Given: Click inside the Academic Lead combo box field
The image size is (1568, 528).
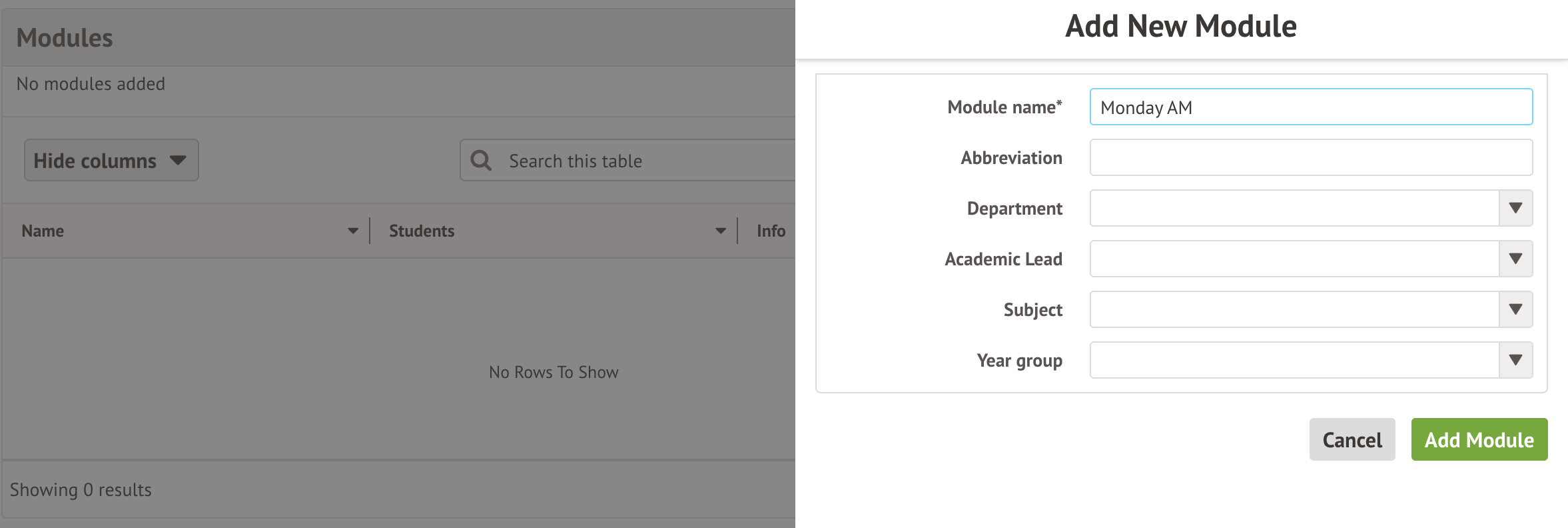Looking at the screenshot, I should 1294,259.
